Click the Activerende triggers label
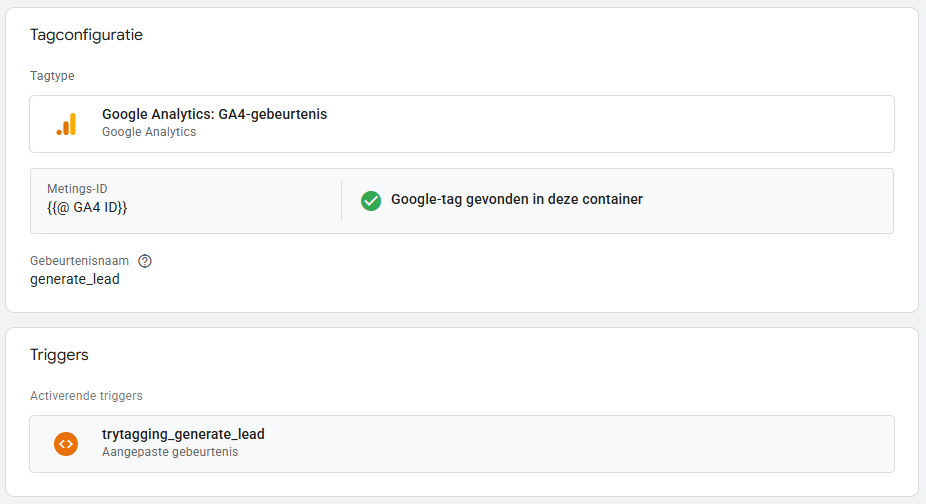926x504 pixels. pyautogui.click(x=86, y=396)
